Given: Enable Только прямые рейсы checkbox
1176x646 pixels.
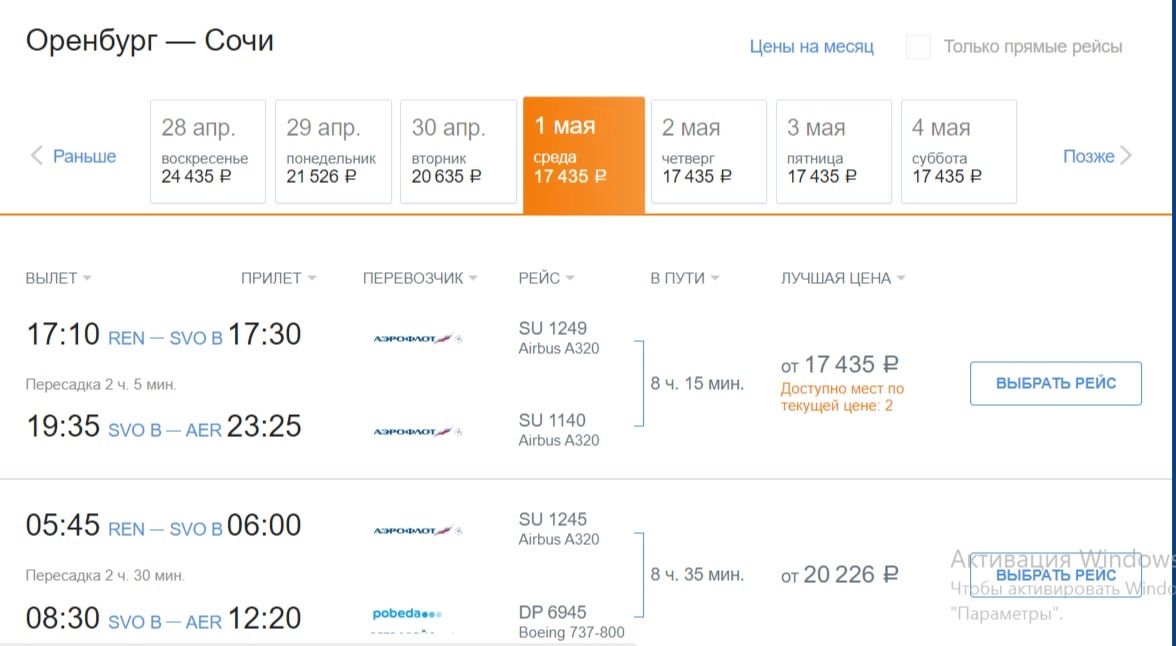Looking at the screenshot, I should tap(918, 47).
